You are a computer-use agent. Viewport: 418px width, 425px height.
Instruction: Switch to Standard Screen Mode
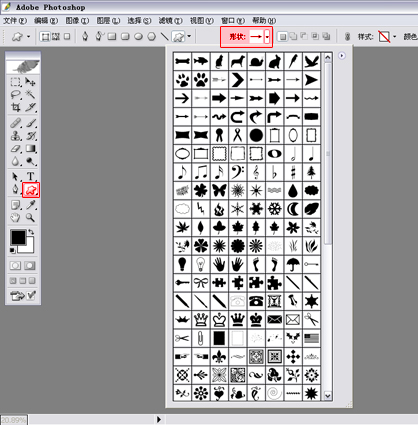[13, 281]
